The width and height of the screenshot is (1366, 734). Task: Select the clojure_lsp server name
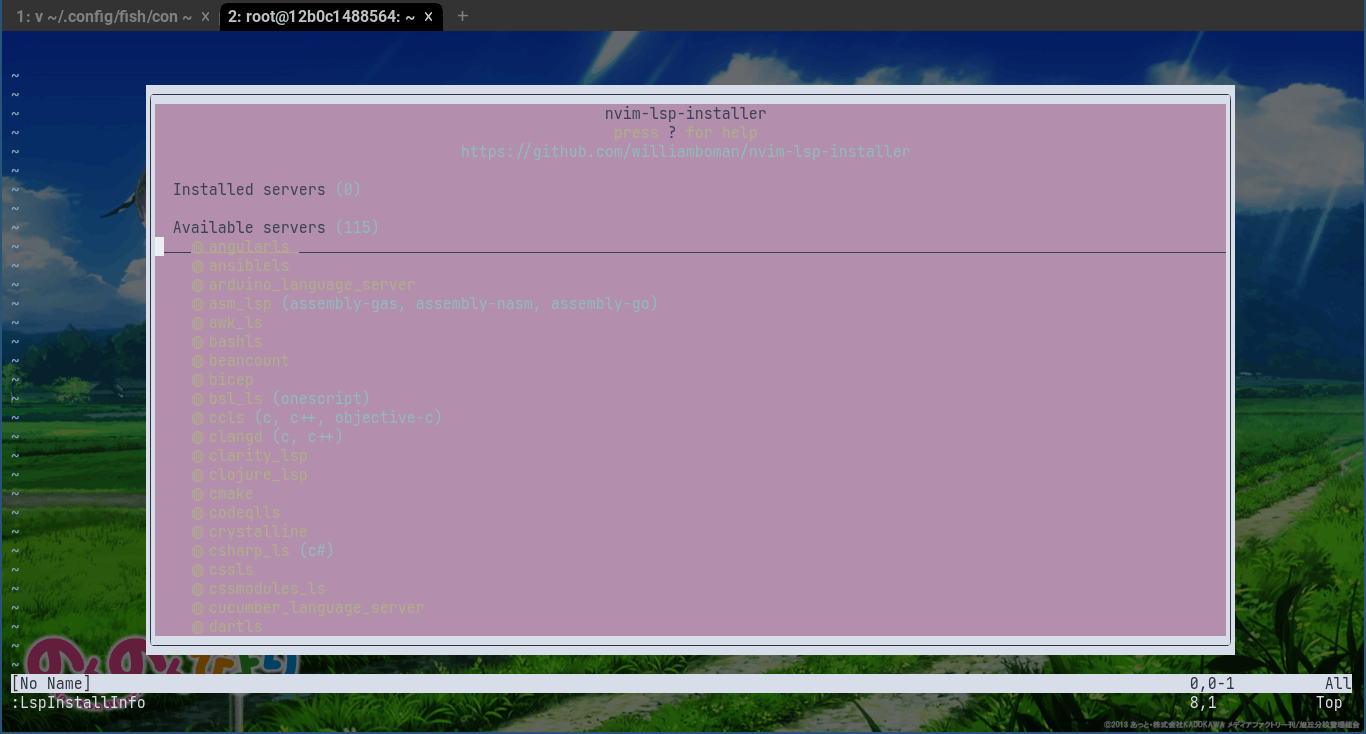[x=258, y=475]
